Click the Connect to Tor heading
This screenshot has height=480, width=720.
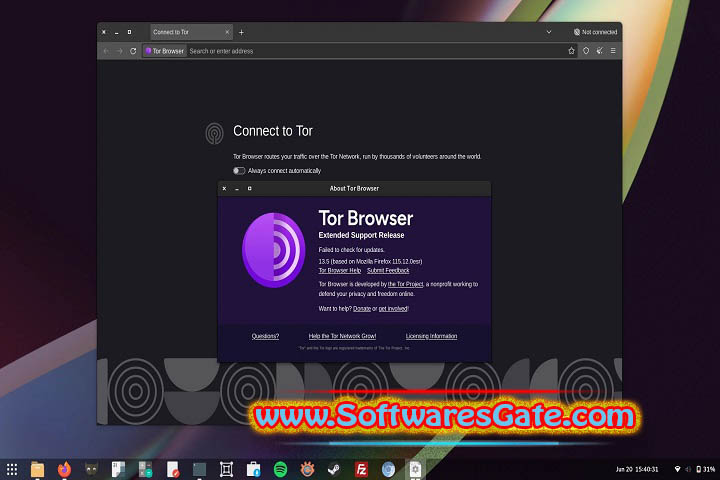click(x=273, y=131)
